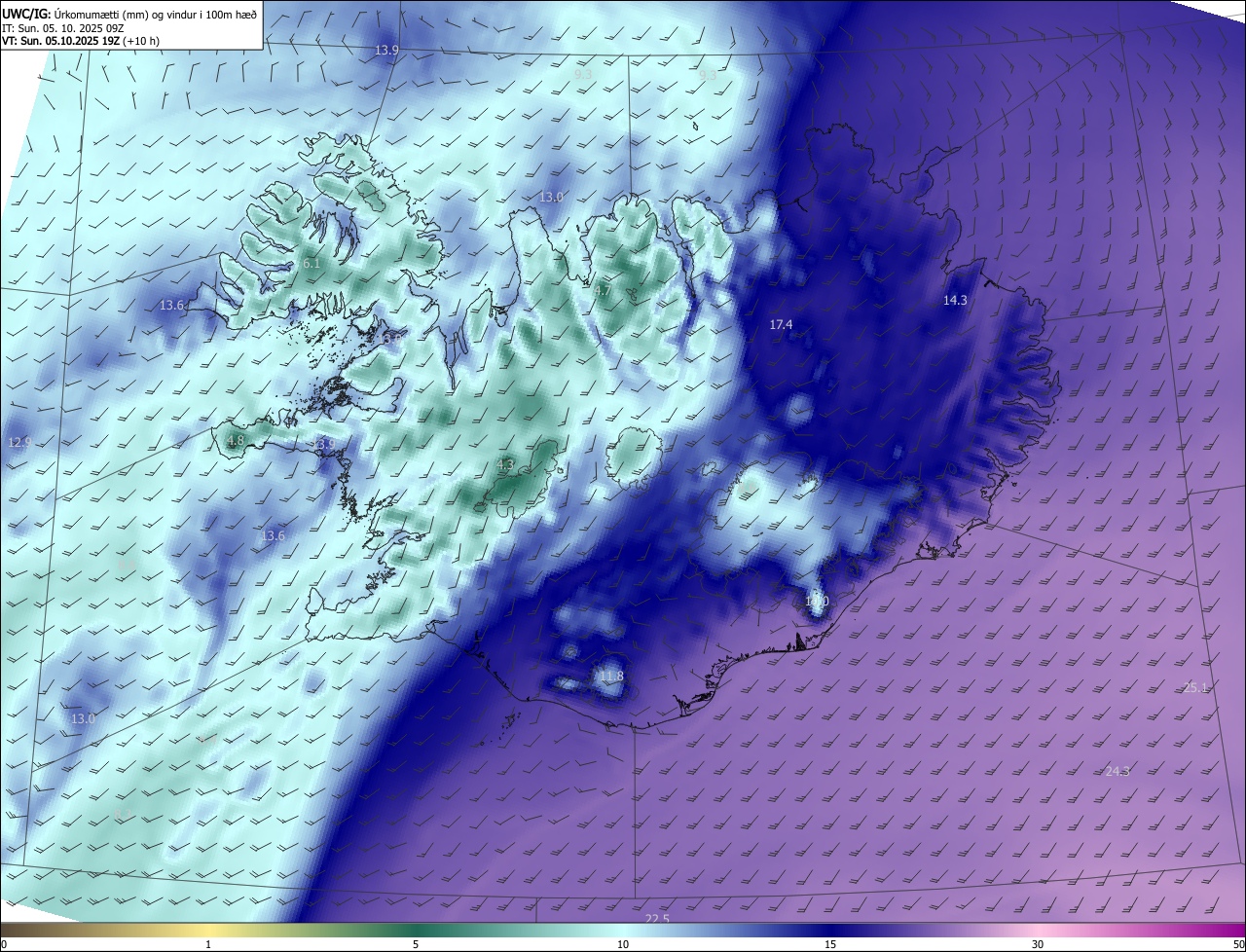Click the 14.0 value label near the south coast
Image resolution: width=1246 pixels, height=952 pixels.
tap(817, 602)
